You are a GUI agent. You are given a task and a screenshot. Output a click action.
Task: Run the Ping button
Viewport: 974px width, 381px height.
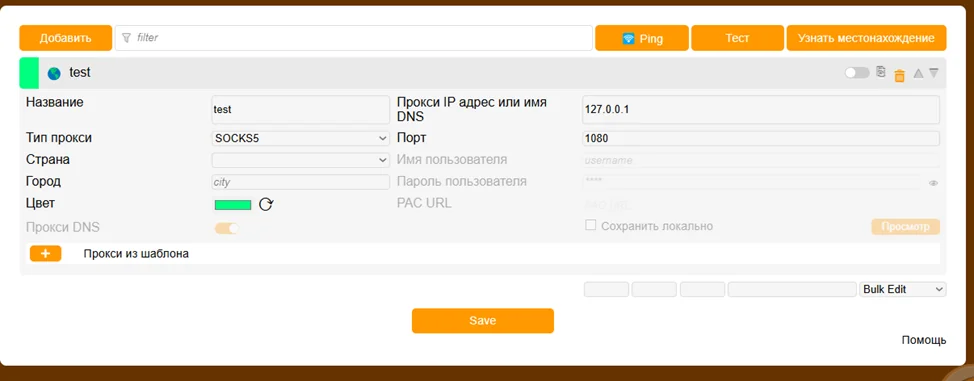[642, 38]
